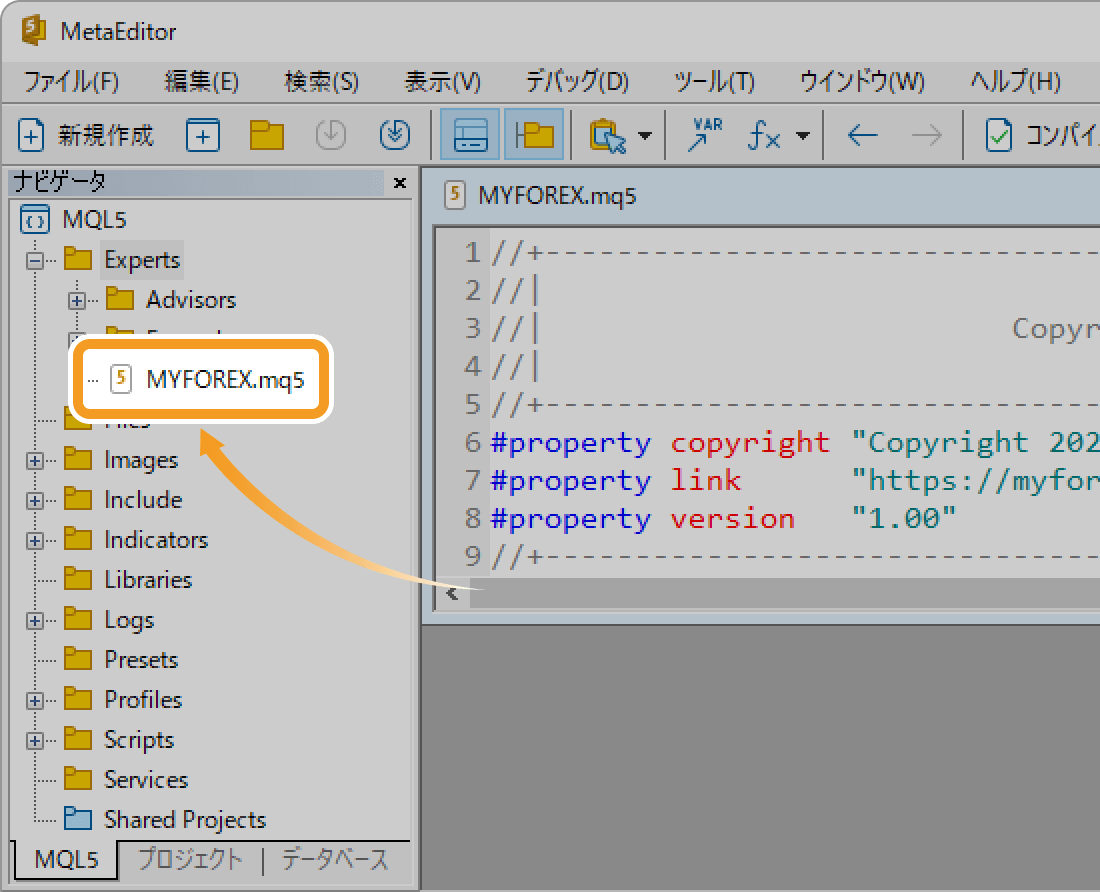The height and width of the screenshot is (892, 1100).
Task: Select the Include folder
Action: click(x=142, y=500)
